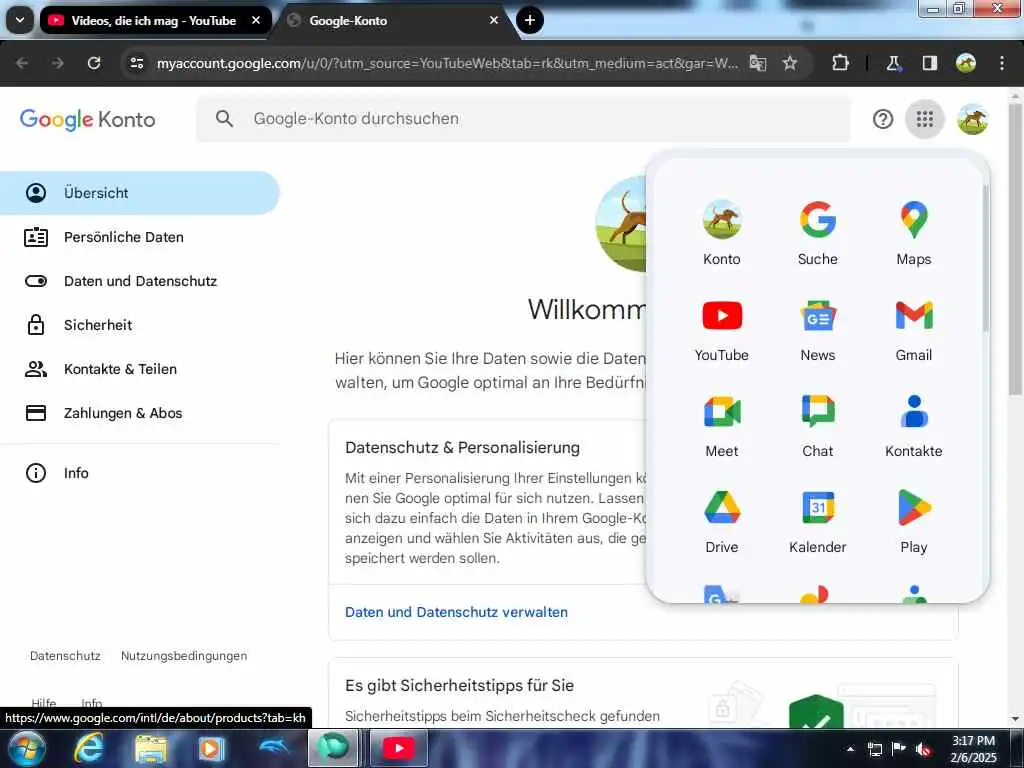Open Google Drive from apps grid
The height and width of the screenshot is (768, 1024).
722,521
